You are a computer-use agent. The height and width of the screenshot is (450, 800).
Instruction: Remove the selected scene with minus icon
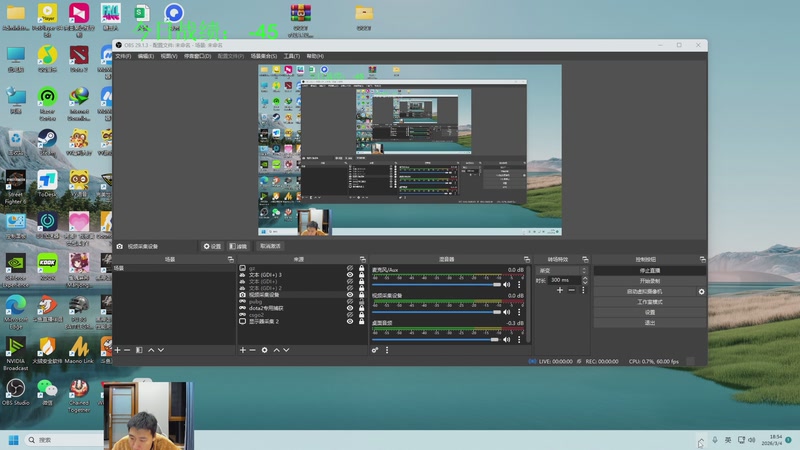point(127,350)
